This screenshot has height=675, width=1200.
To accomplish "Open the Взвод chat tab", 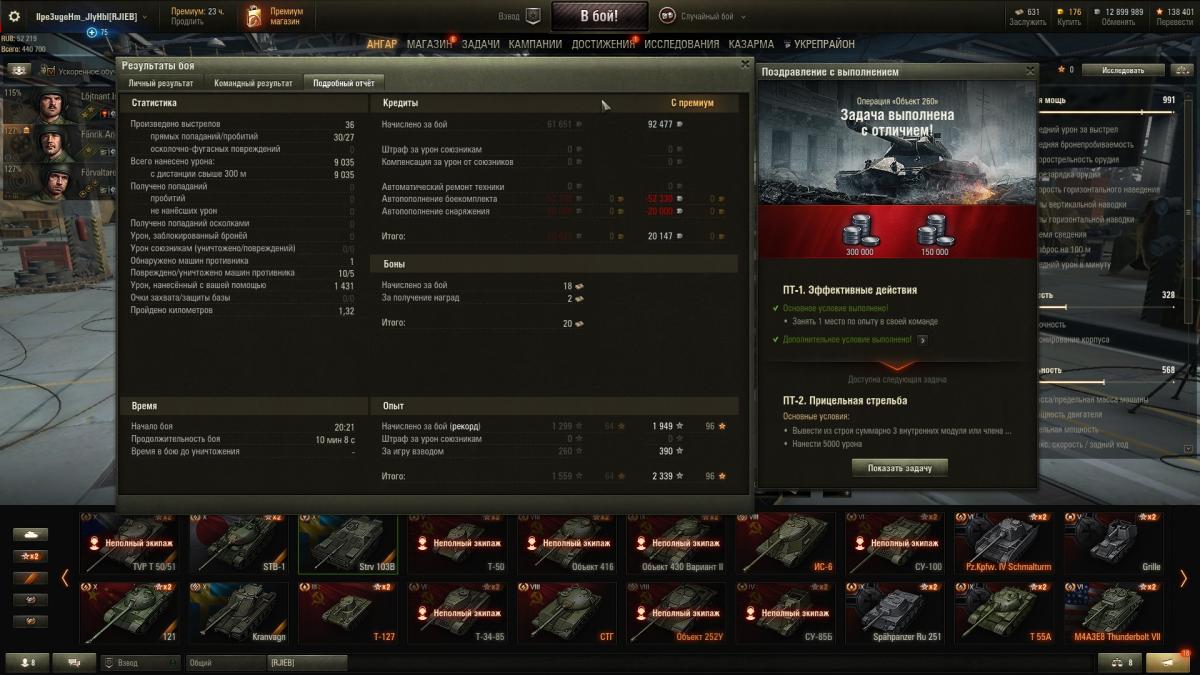I will tap(140, 662).
